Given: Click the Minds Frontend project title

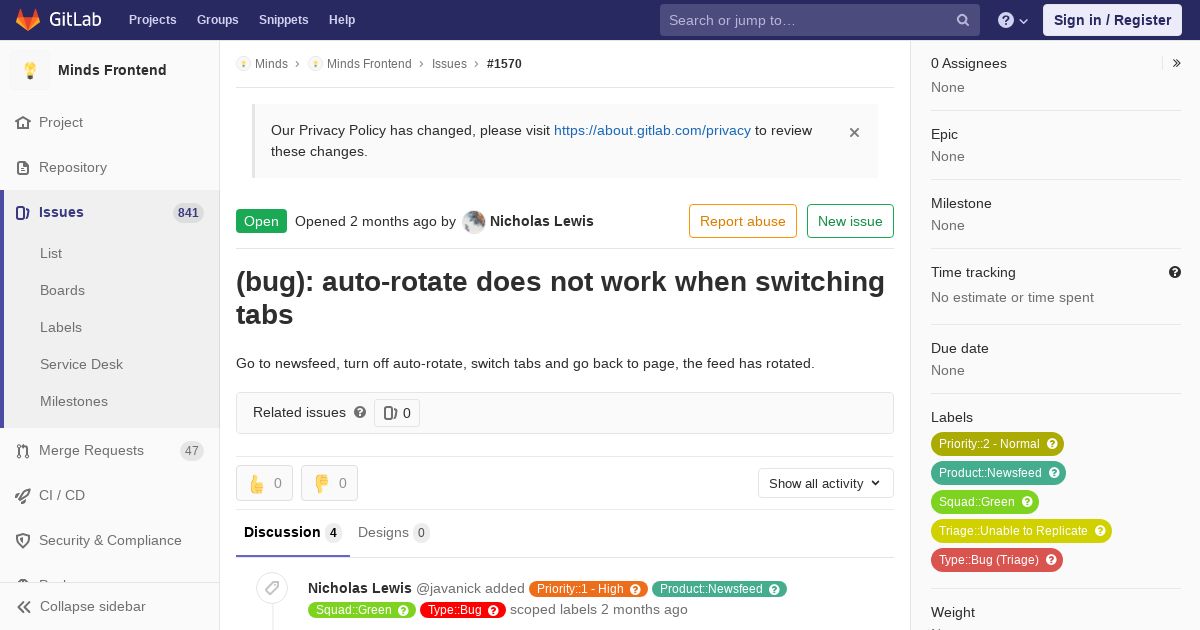Looking at the screenshot, I should point(112,70).
